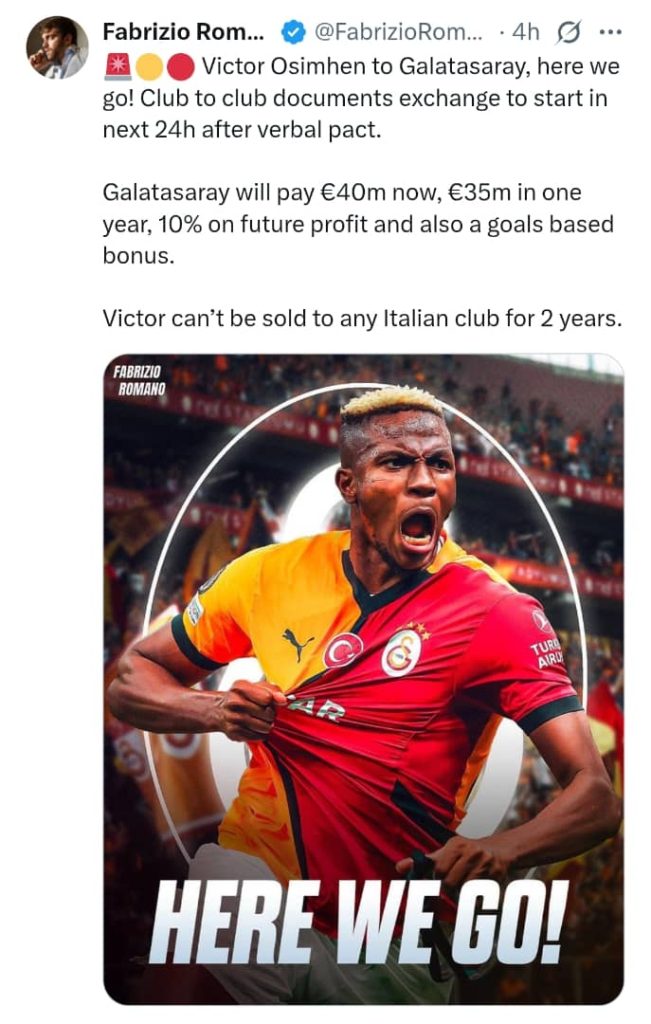The width and height of the screenshot is (651, 1024).
Task: Open the @FabrizioRom... handle link
Action: pos(398,32)
